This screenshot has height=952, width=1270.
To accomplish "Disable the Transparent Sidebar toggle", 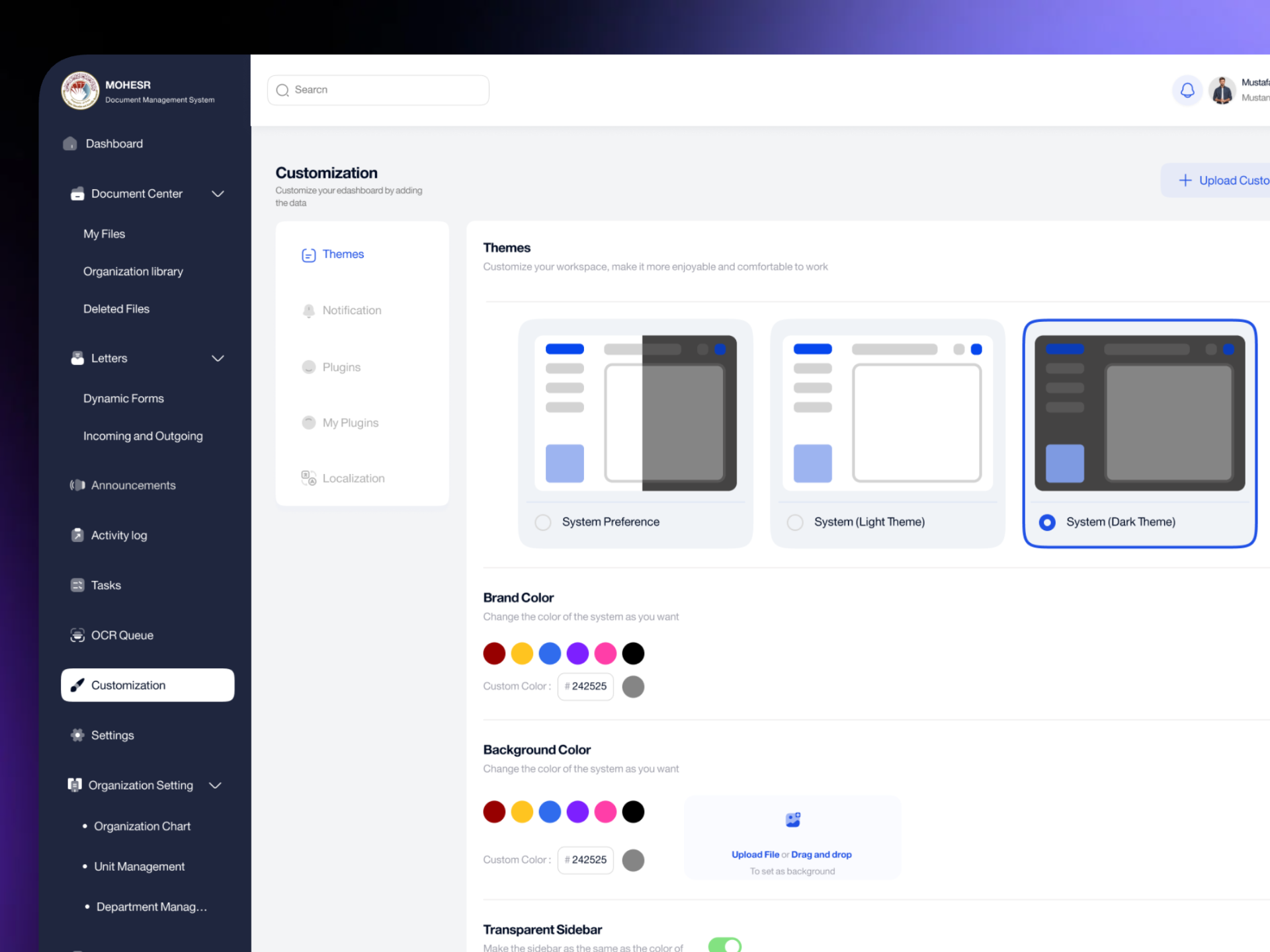I will (725, 945).
